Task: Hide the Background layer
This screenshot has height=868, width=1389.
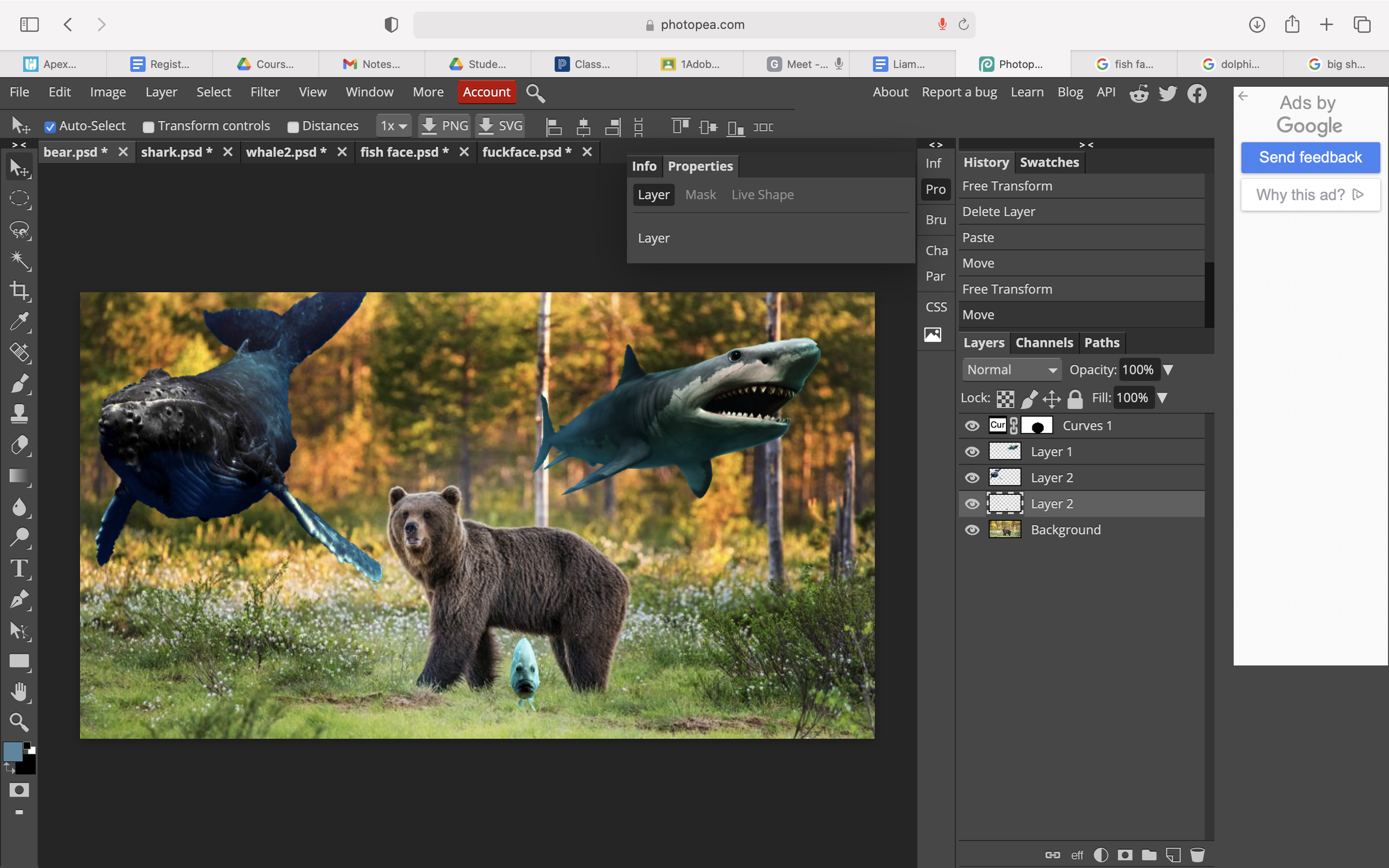Action: (x=972, y=529)
